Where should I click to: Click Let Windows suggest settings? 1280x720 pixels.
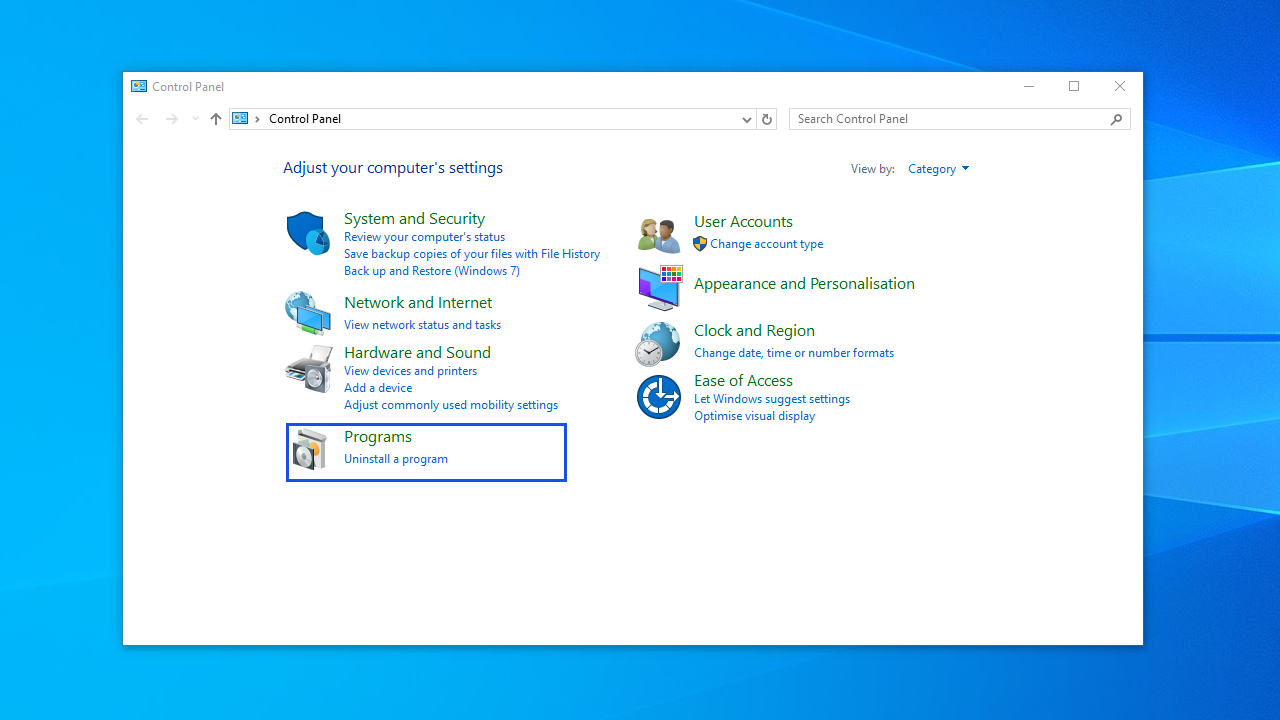coord(772,399)
